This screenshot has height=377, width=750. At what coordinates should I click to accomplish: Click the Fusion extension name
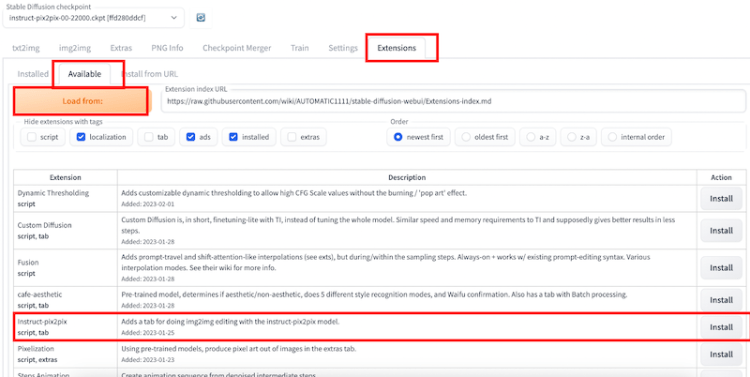coord(28,263)
